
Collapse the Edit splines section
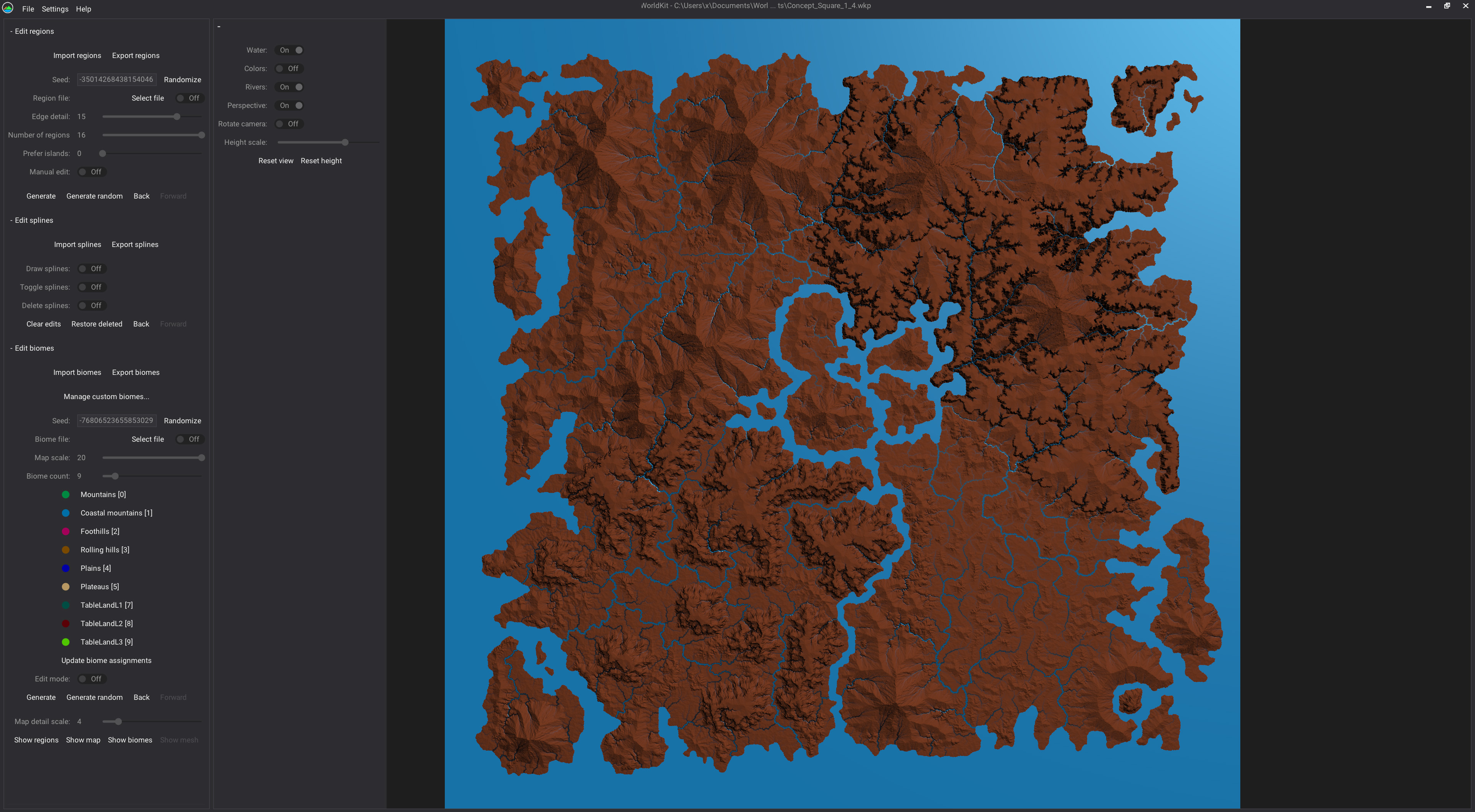[x=11, y=220]
